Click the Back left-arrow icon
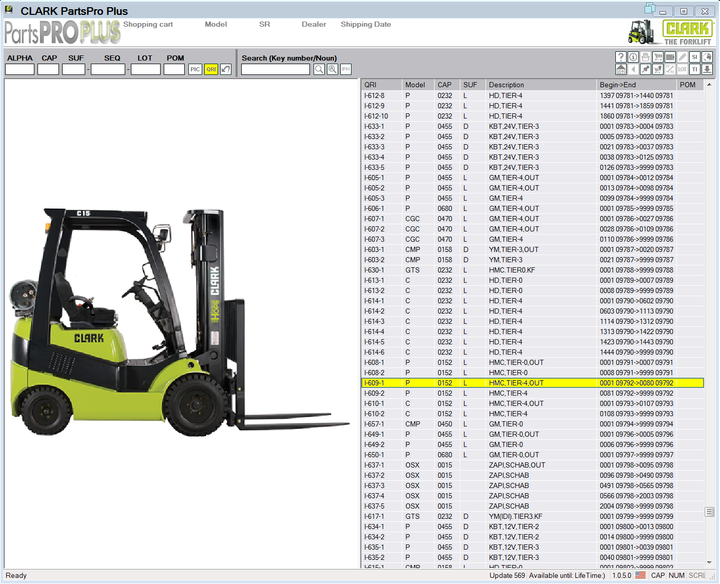The height and width of the screenshot is (584, 720). click(x=633, y=69)
